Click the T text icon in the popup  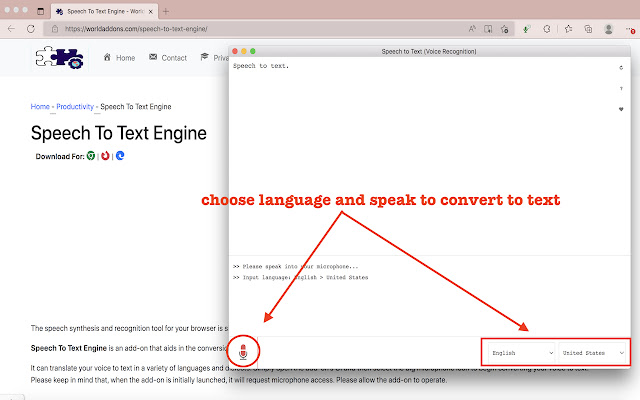(621, 89)
